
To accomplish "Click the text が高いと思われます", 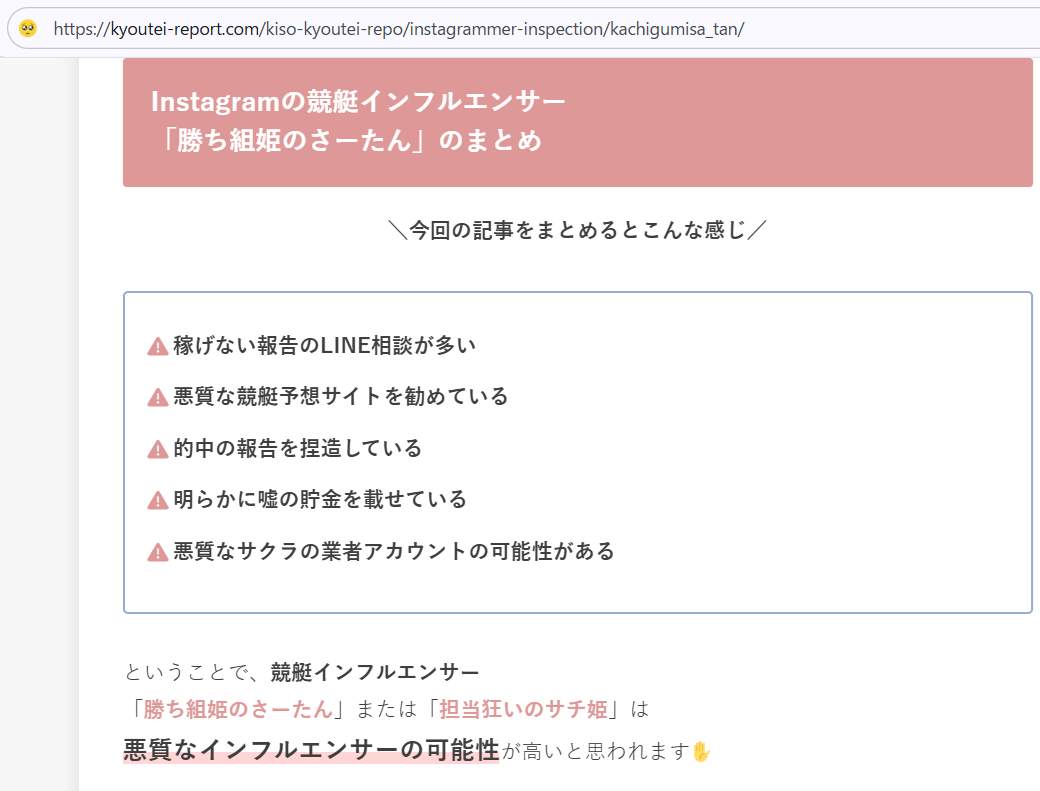I will [x=595, y=751].
